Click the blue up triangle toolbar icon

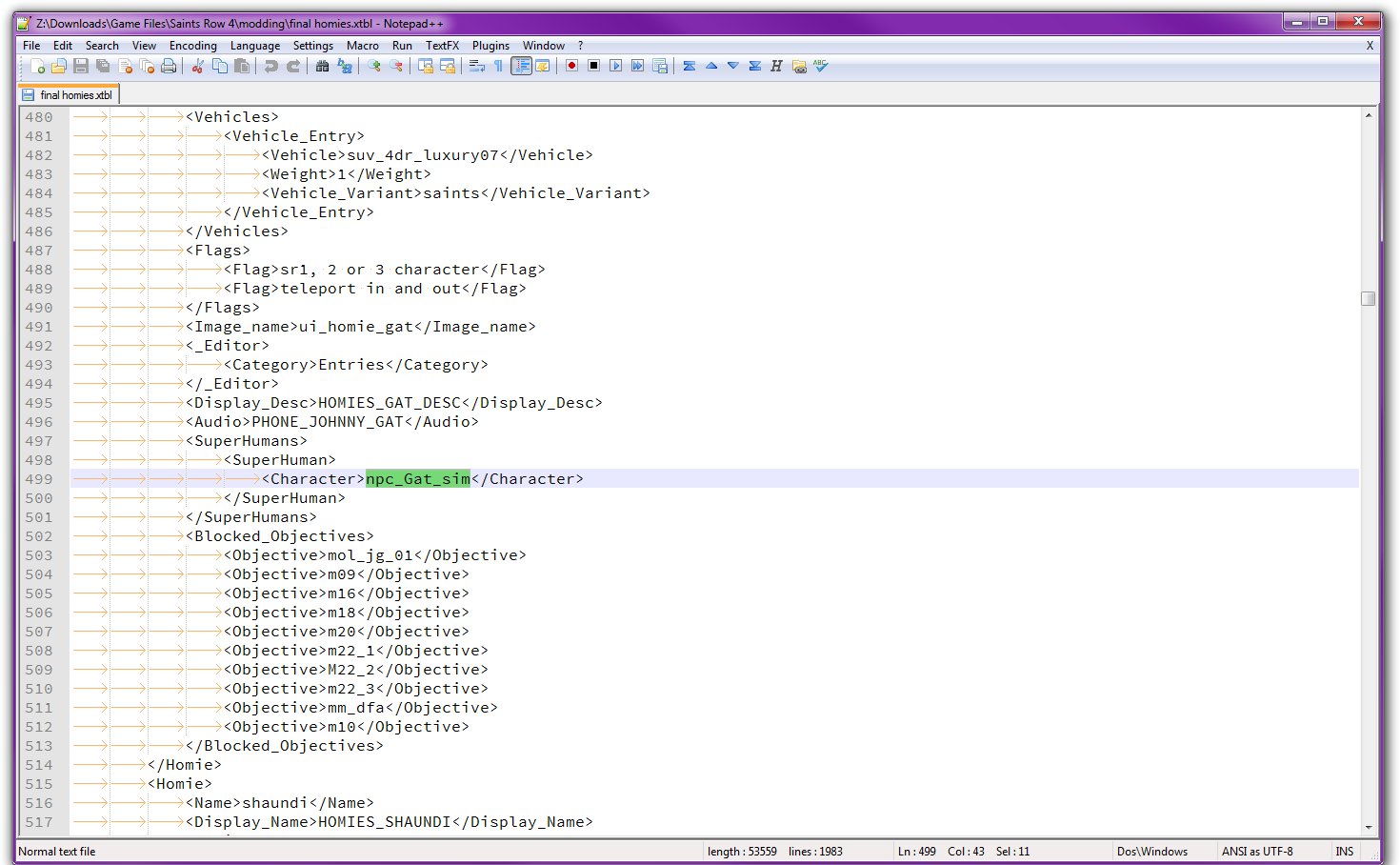tap(710, 66)
